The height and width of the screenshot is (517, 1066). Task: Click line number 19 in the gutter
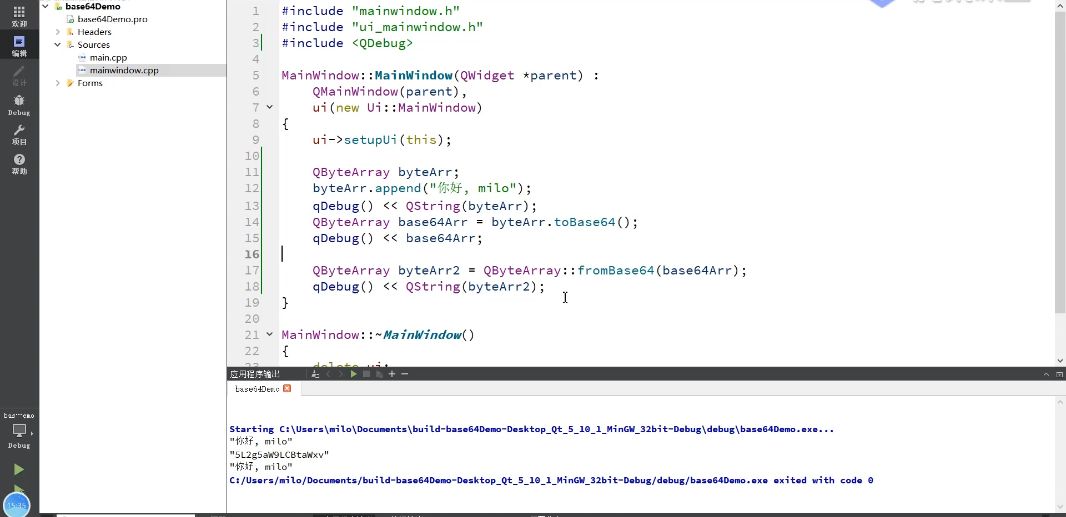(x=251, y=303)
